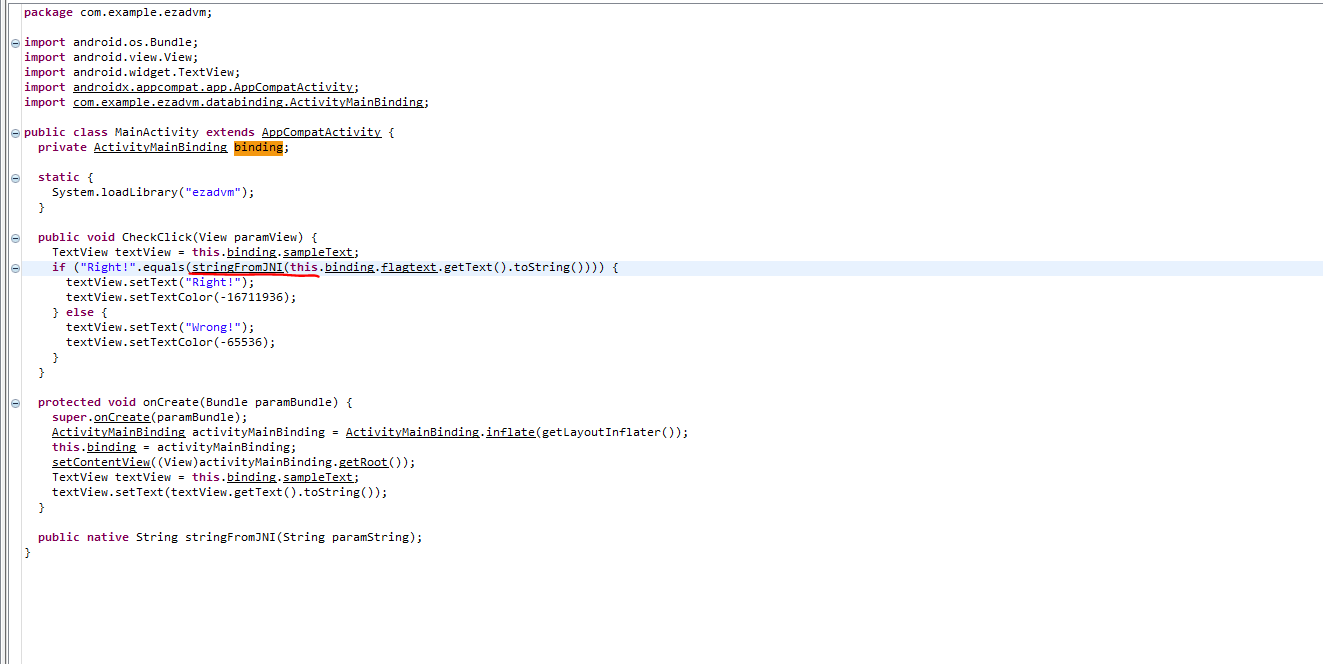This screenshot has width=1323, height=664.
Task: Click the sampleText link in CheckClick
Action: (318, 252)
